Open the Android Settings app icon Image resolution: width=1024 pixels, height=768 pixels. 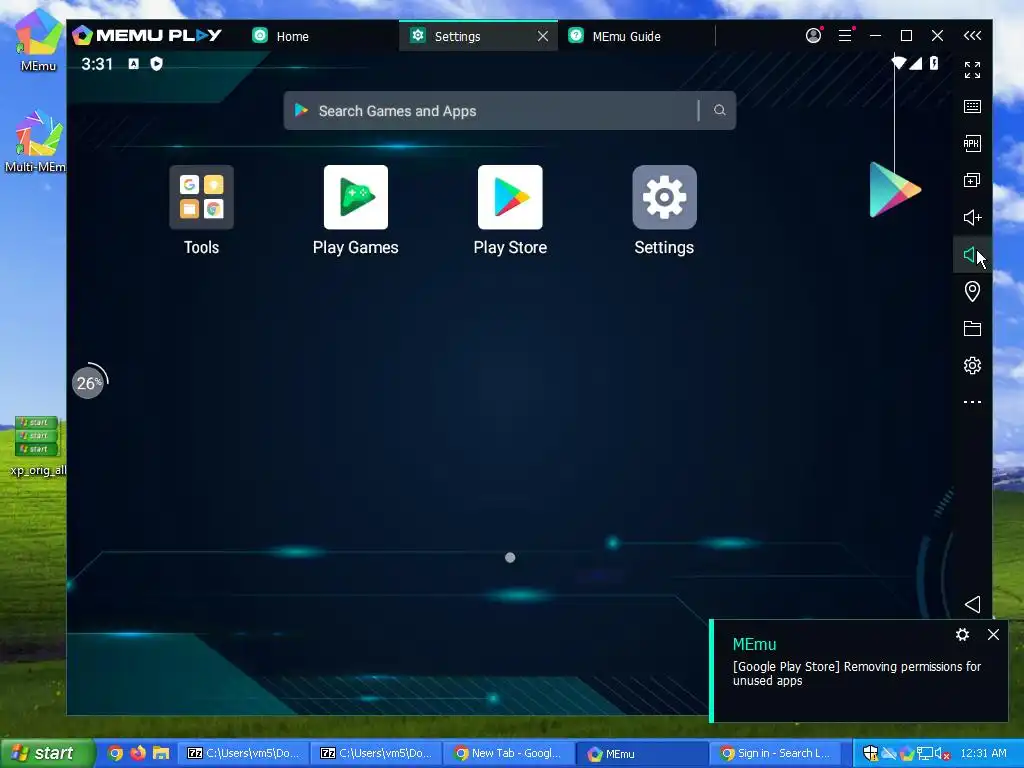click(x=664, y=197)
